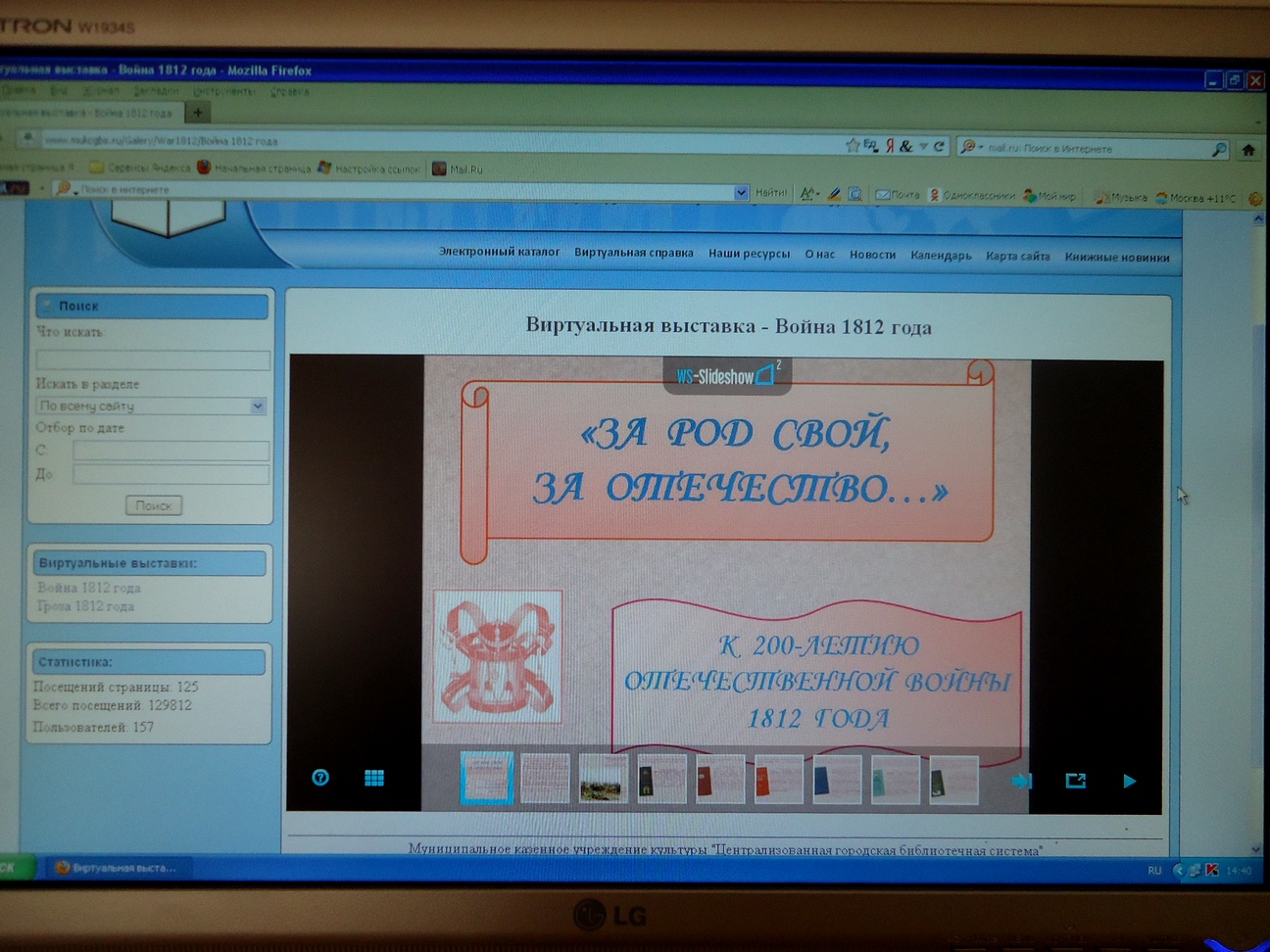
Task: Open Книжные новинки menu item
Action: (x=1116, y=258)
